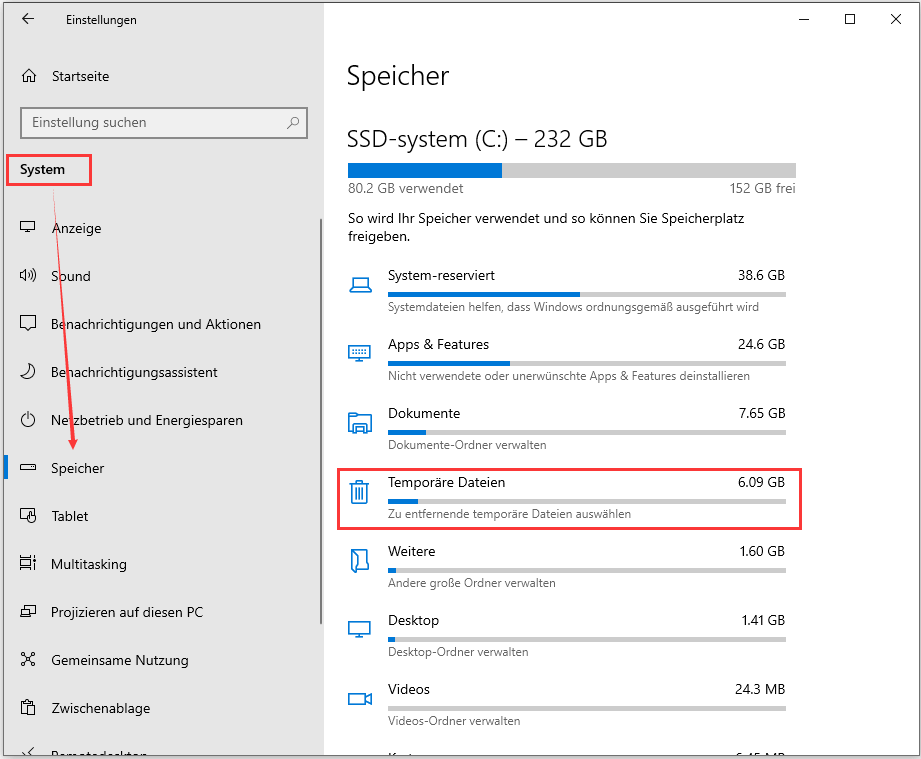Open the Anzeige settings page
Screen dimensions: 921x759
[x=162, y=227]
